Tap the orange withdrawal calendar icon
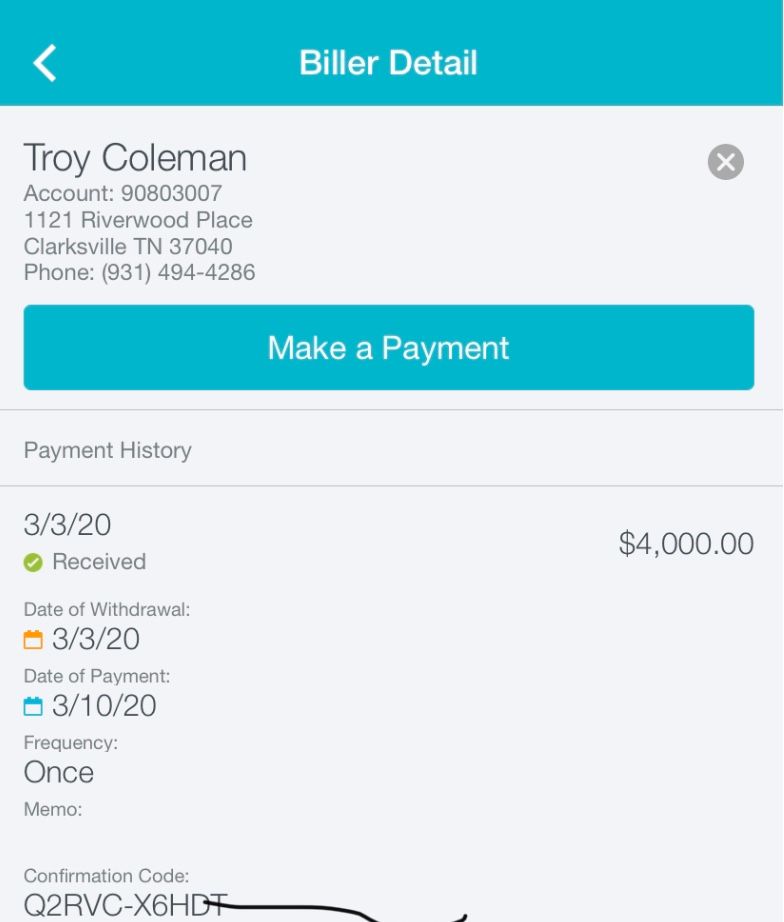 pyautogui.click(x=33, y=639)
